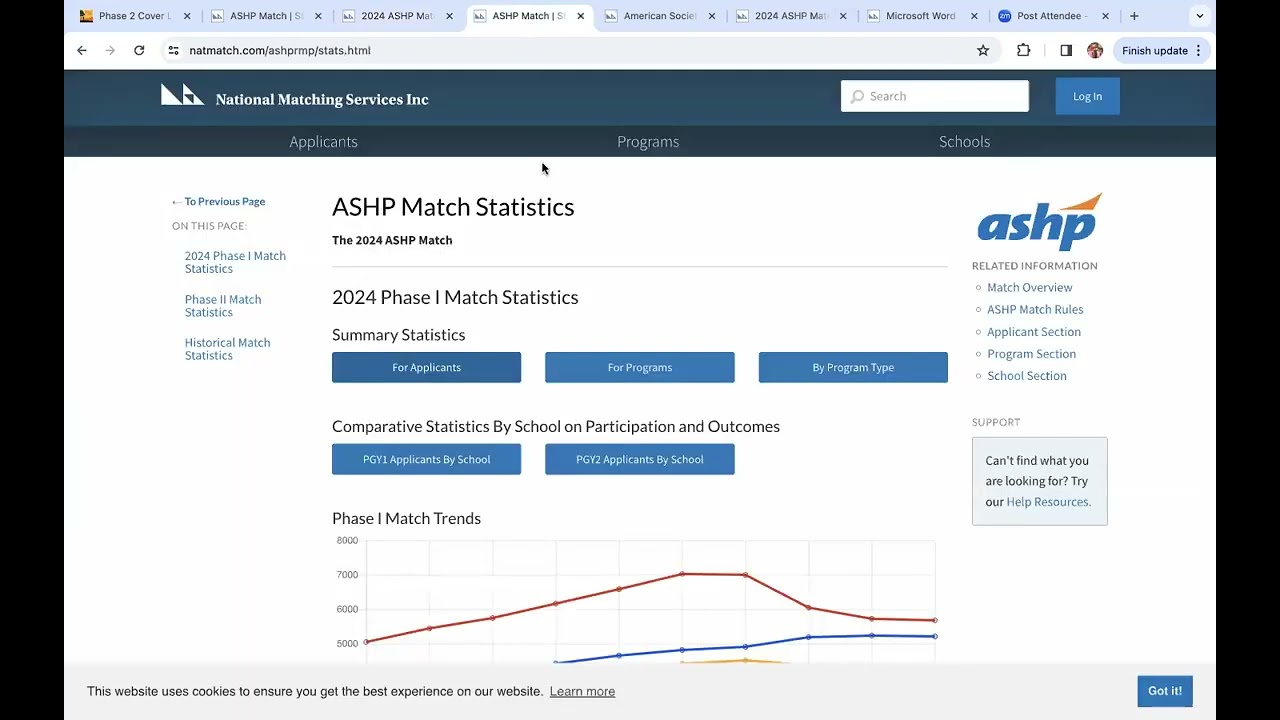Open the For Applicants summary statistics
Screen dimensions: 1280x720
426,367
